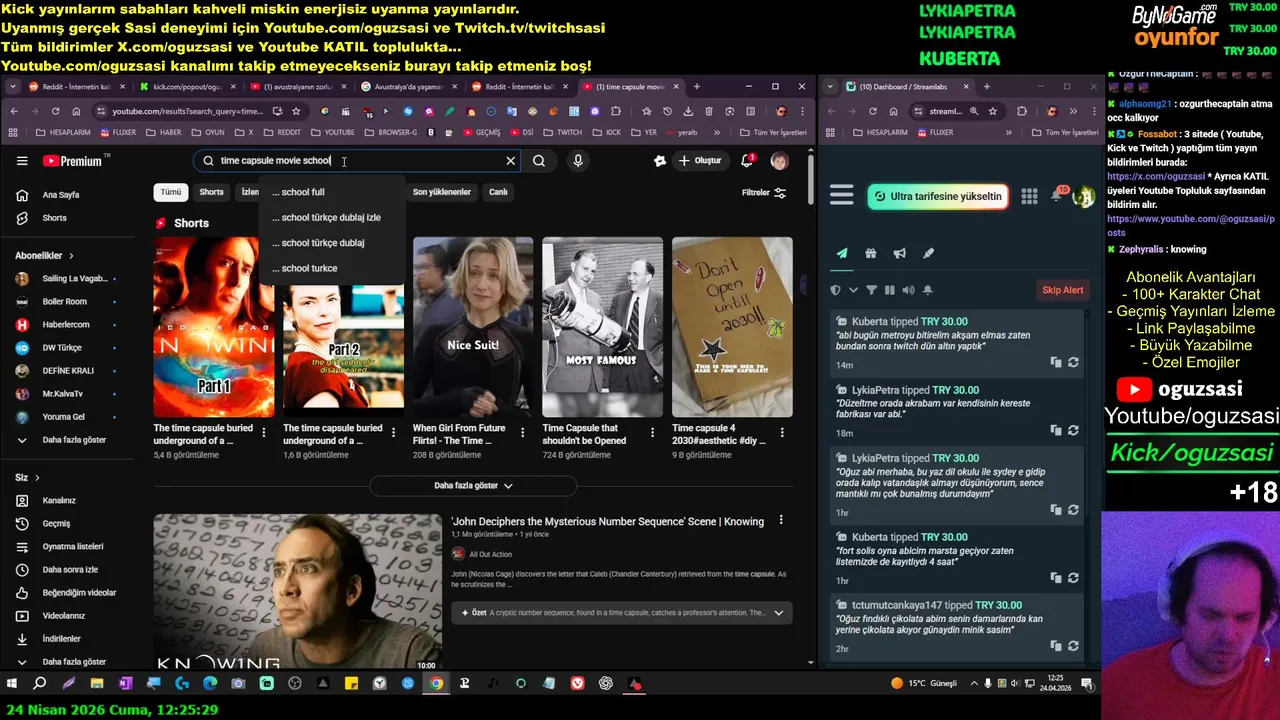Open the YouTube account avatar menu
The width and height of the screenshot is (1280, 720).
click(779, 161)
